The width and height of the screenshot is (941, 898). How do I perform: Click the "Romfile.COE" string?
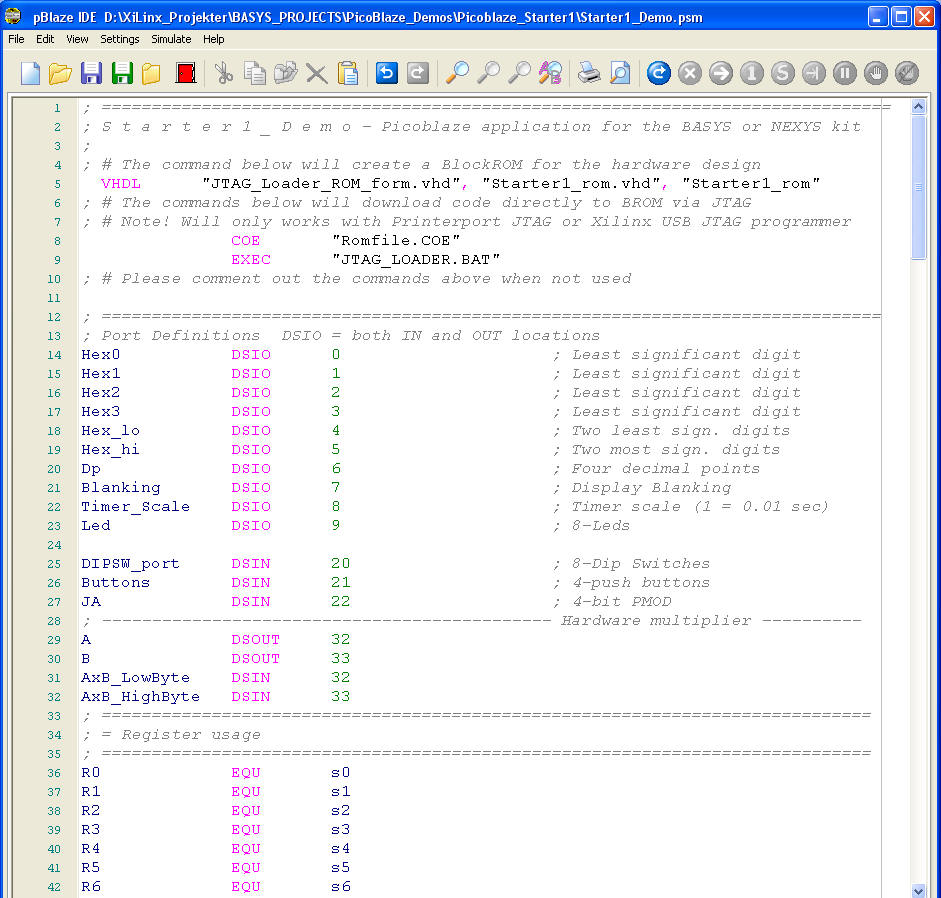pos(396,241)
